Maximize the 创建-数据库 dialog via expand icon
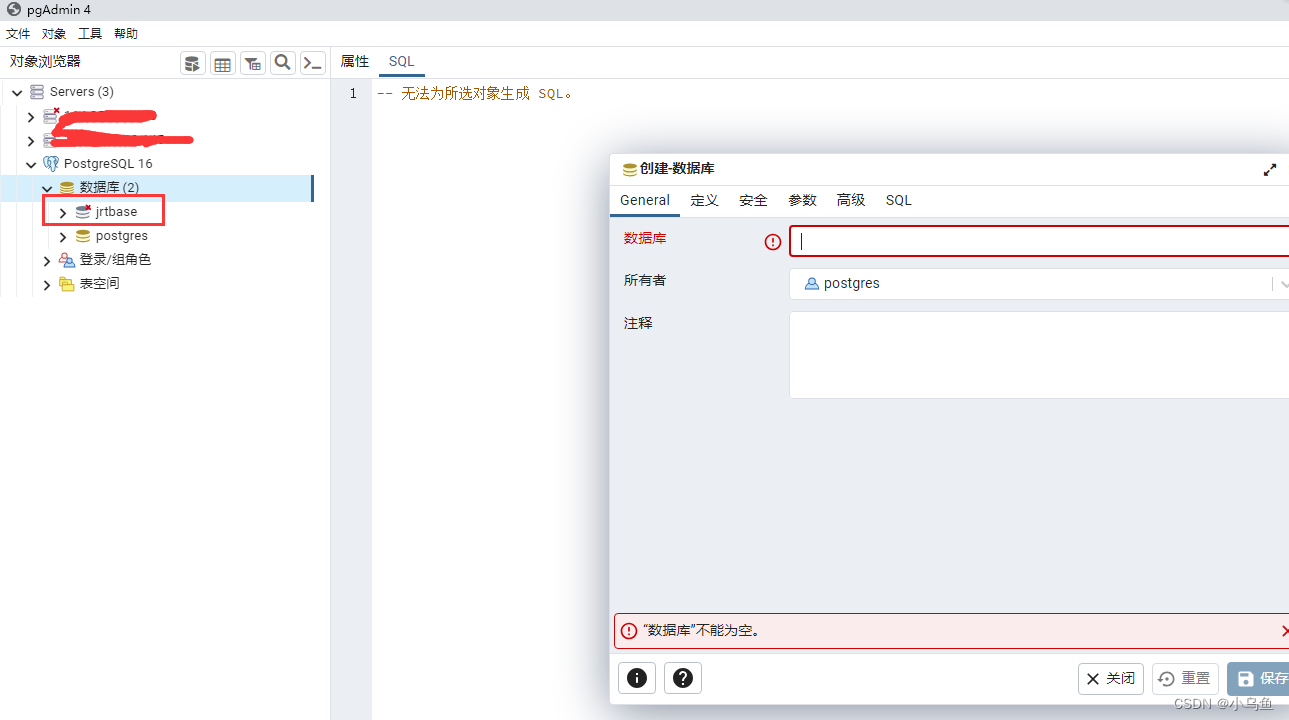Viewport: 1289px width, 720px height. (1270, 170)
